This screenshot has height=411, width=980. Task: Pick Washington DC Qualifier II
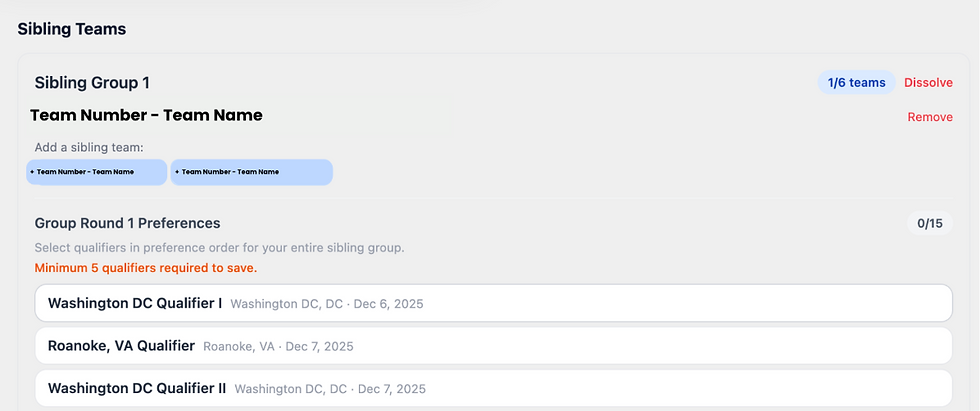pos(494,389)
